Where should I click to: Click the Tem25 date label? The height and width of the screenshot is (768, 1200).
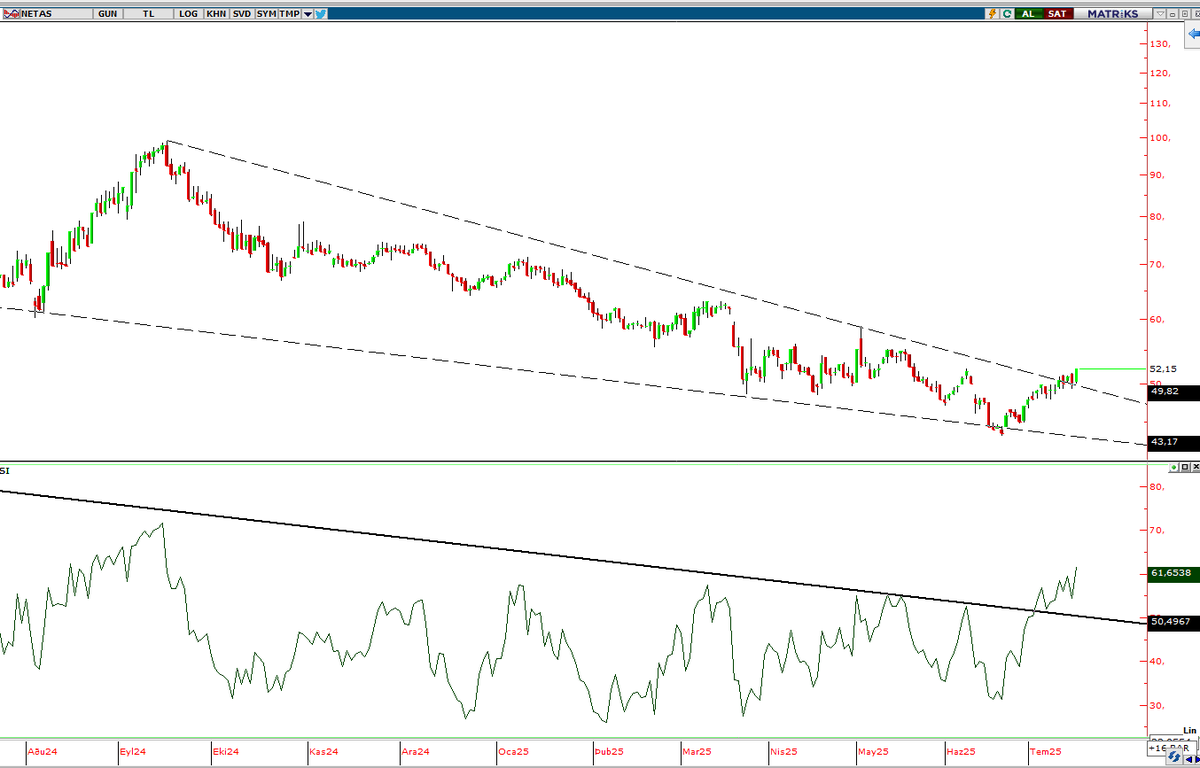[x=1047, y=751]
